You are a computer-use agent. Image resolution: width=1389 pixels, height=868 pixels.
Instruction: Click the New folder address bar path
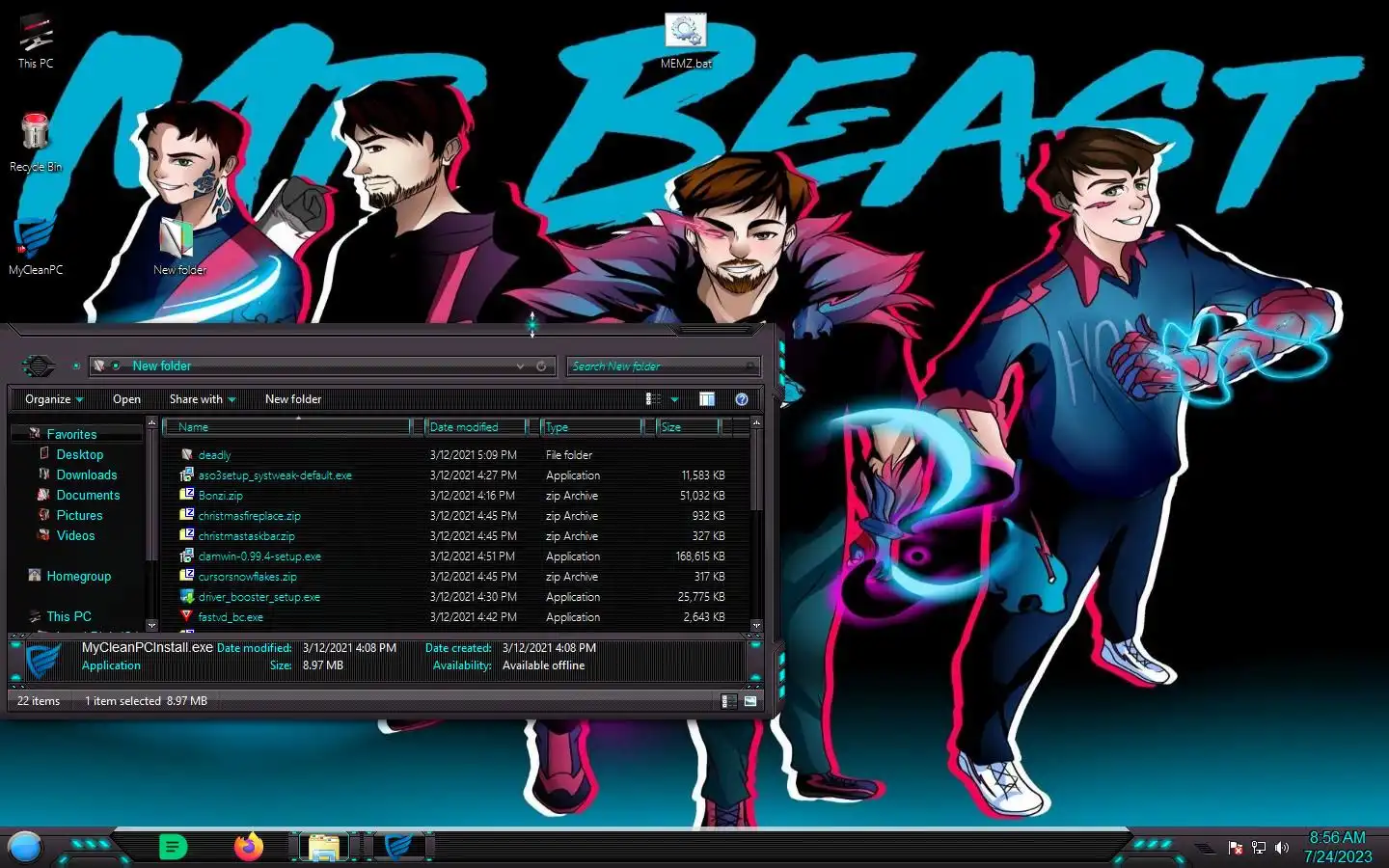161,366
